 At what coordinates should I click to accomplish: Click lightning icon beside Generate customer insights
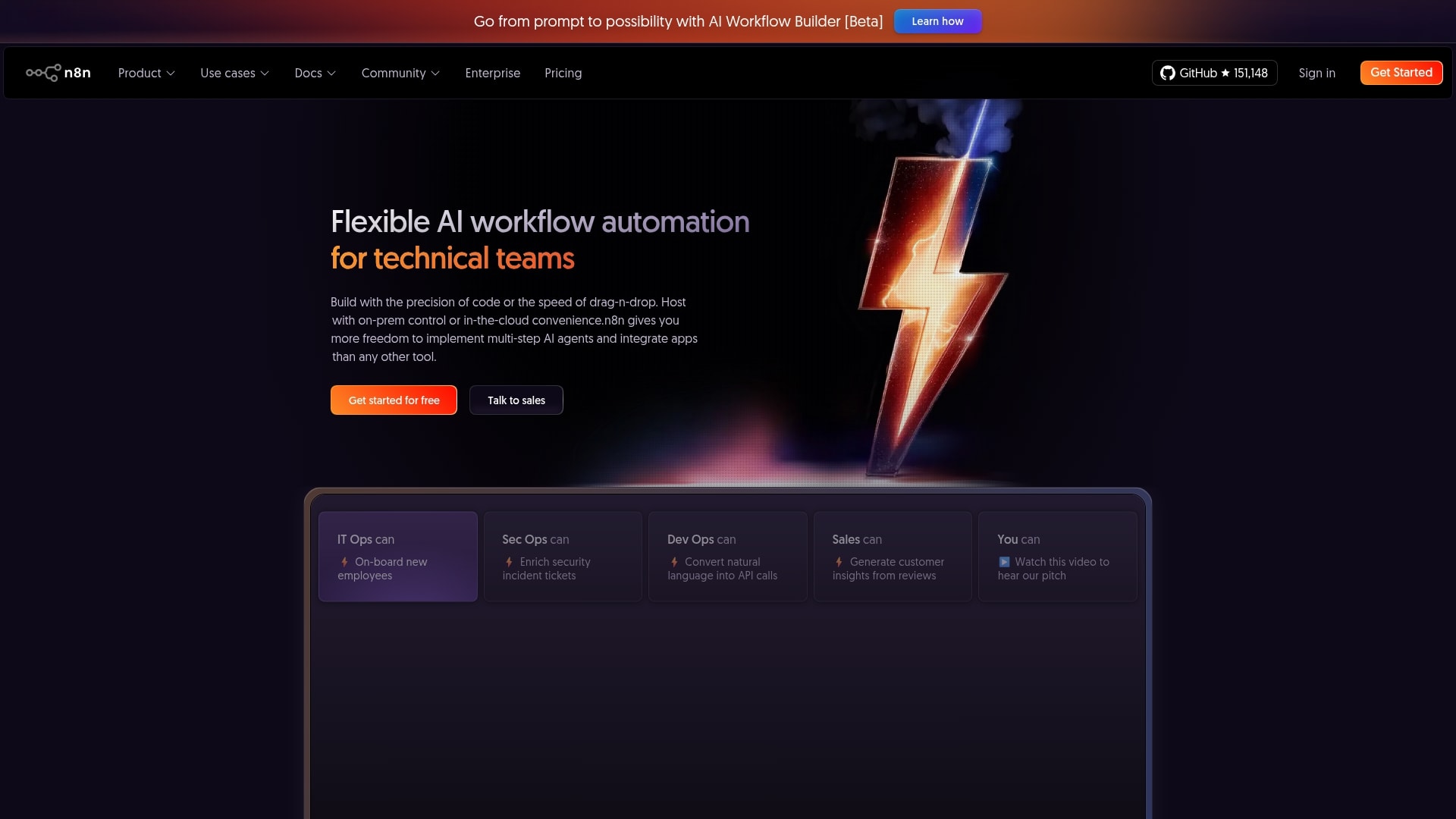coord(839,562)
